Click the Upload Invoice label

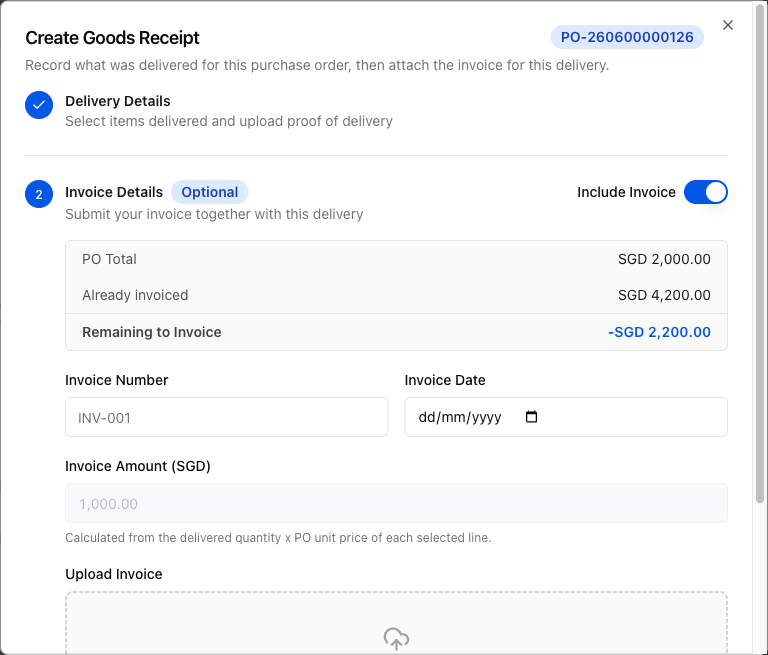pos(114,574)
